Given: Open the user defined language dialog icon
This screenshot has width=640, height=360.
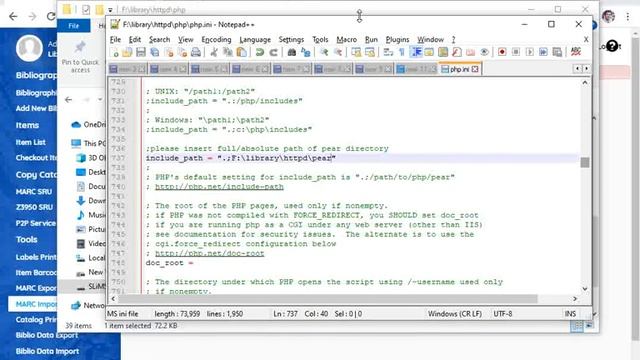Looking at the screenshot, I should click(429, 52).
